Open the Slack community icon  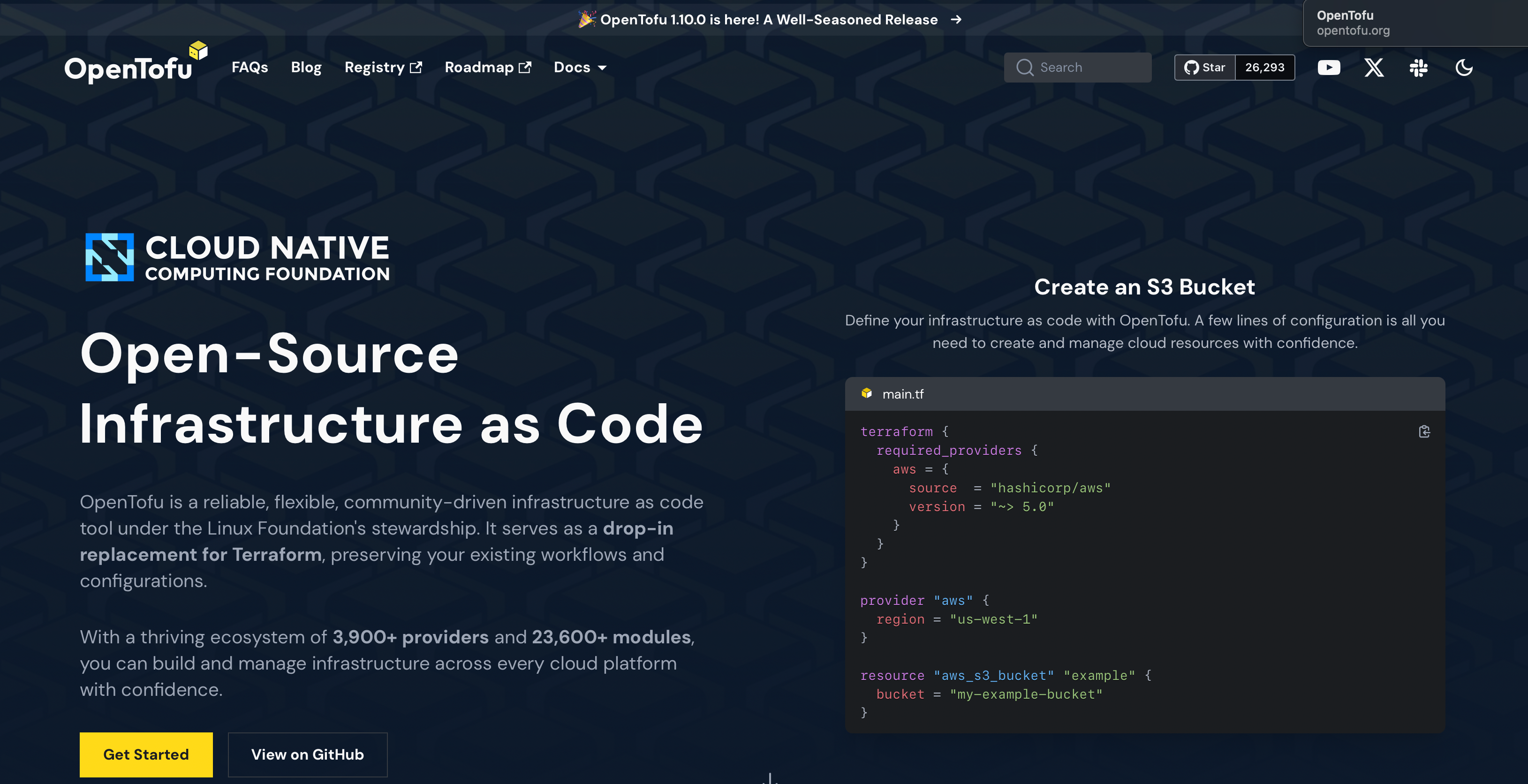coord(1419,68)
